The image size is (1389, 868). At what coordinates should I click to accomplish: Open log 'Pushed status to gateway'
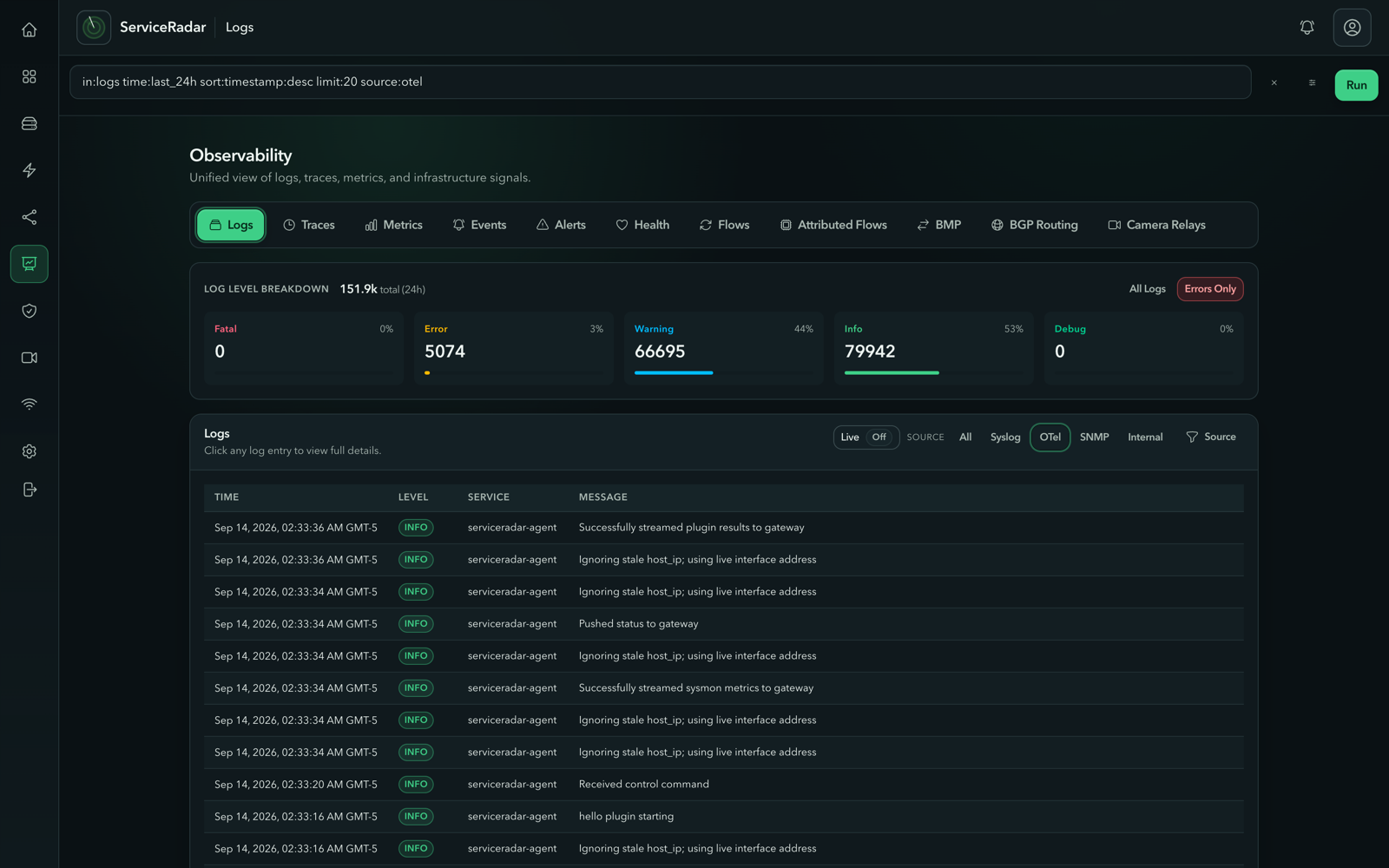tap(724, 624)
